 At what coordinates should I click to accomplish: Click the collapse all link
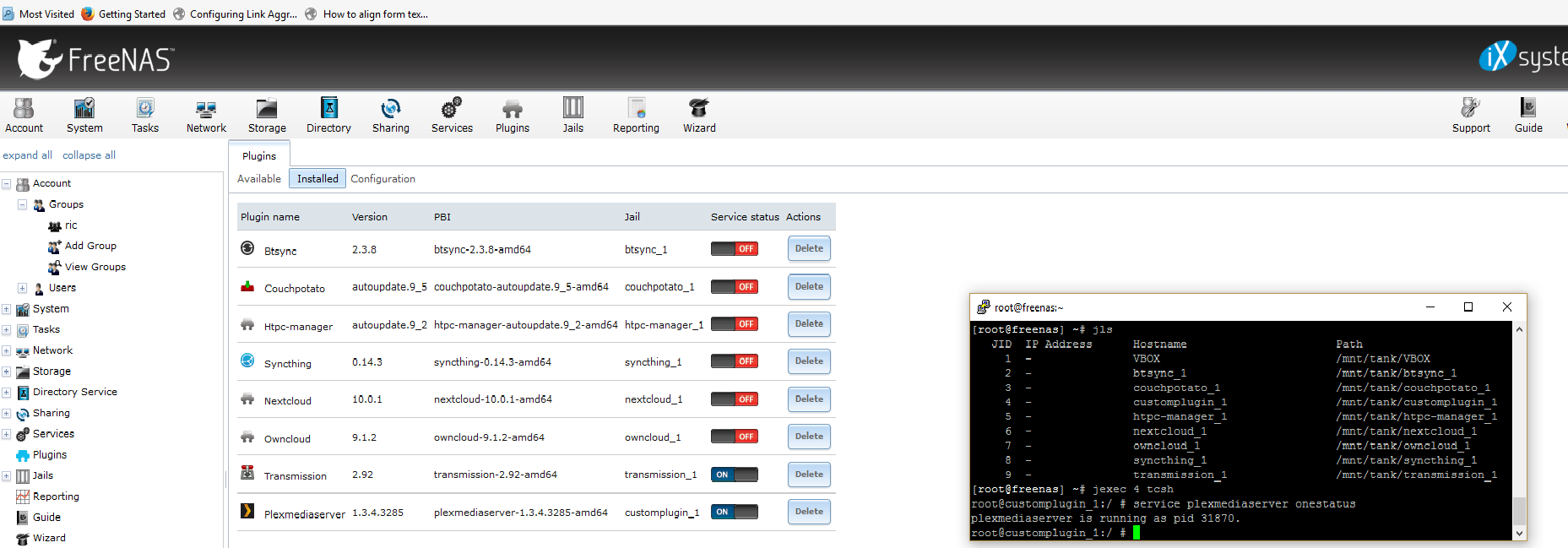[x=89, y=155]
